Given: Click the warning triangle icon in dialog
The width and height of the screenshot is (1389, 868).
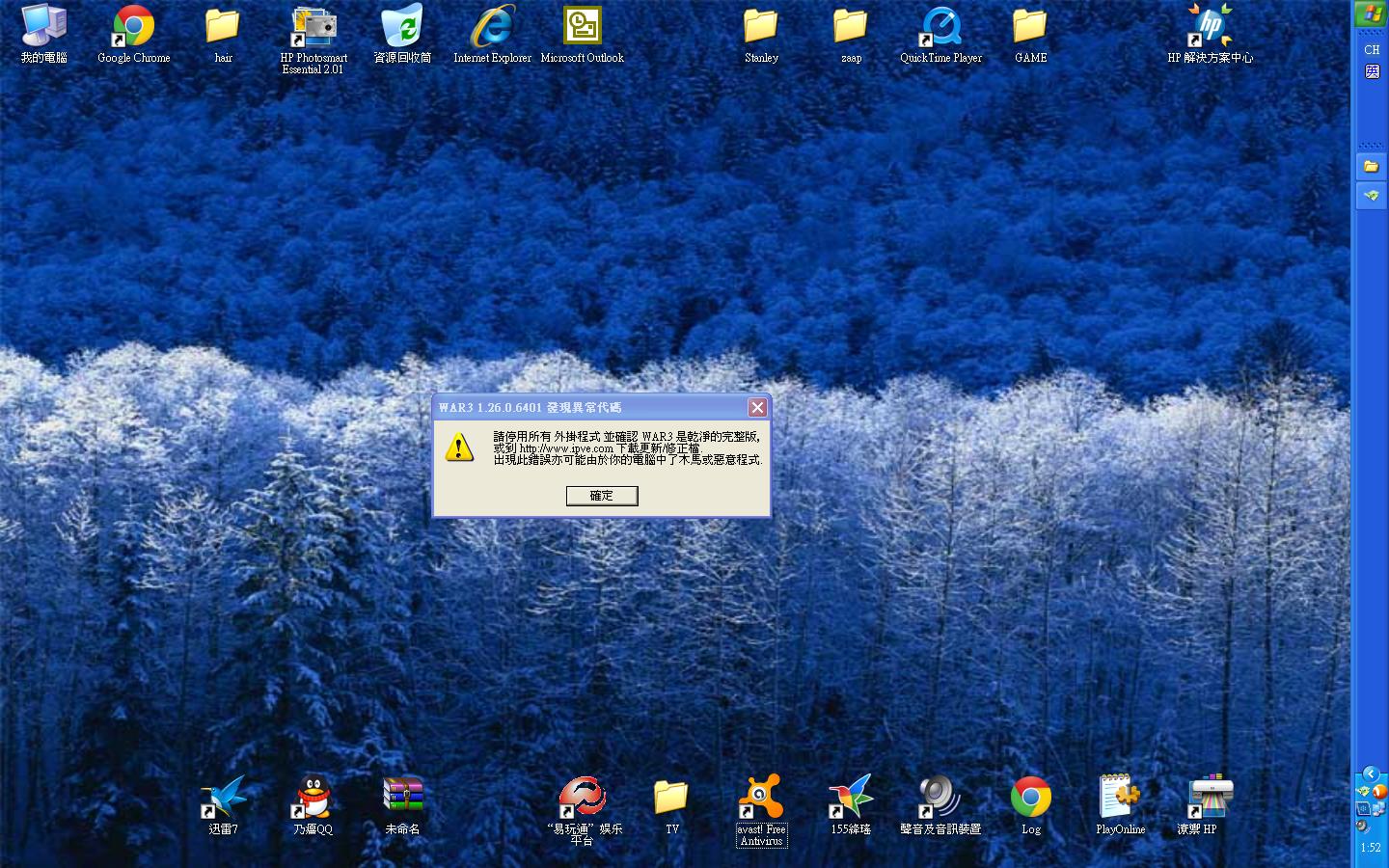Looking at the screenshot, I should pyautogui.click(x=459, y=447).
